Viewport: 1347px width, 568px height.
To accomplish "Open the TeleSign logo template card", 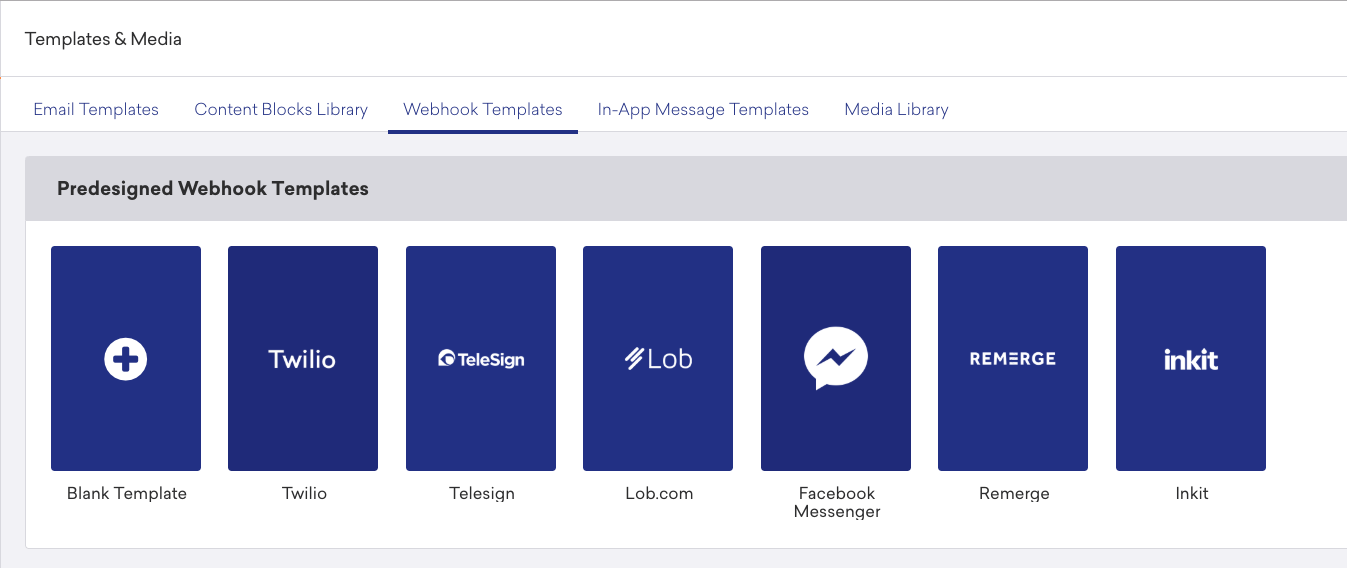I will pos(481,358).
